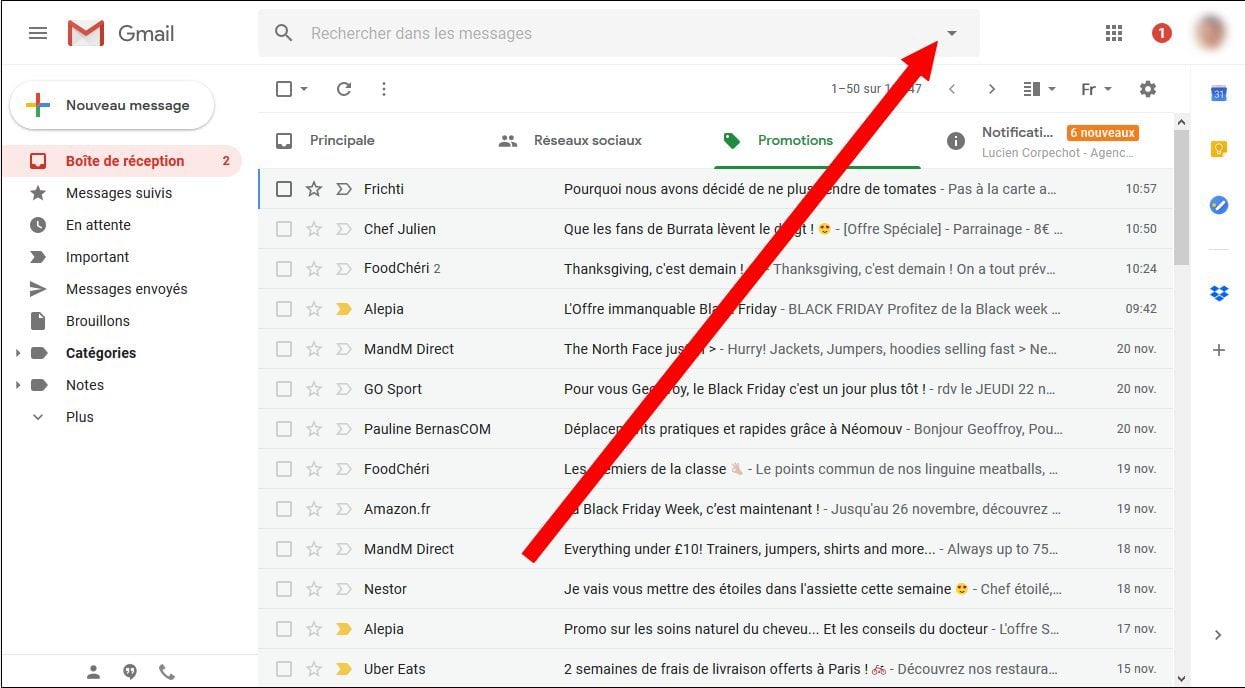Open the settings gear

click(1148, 89)
